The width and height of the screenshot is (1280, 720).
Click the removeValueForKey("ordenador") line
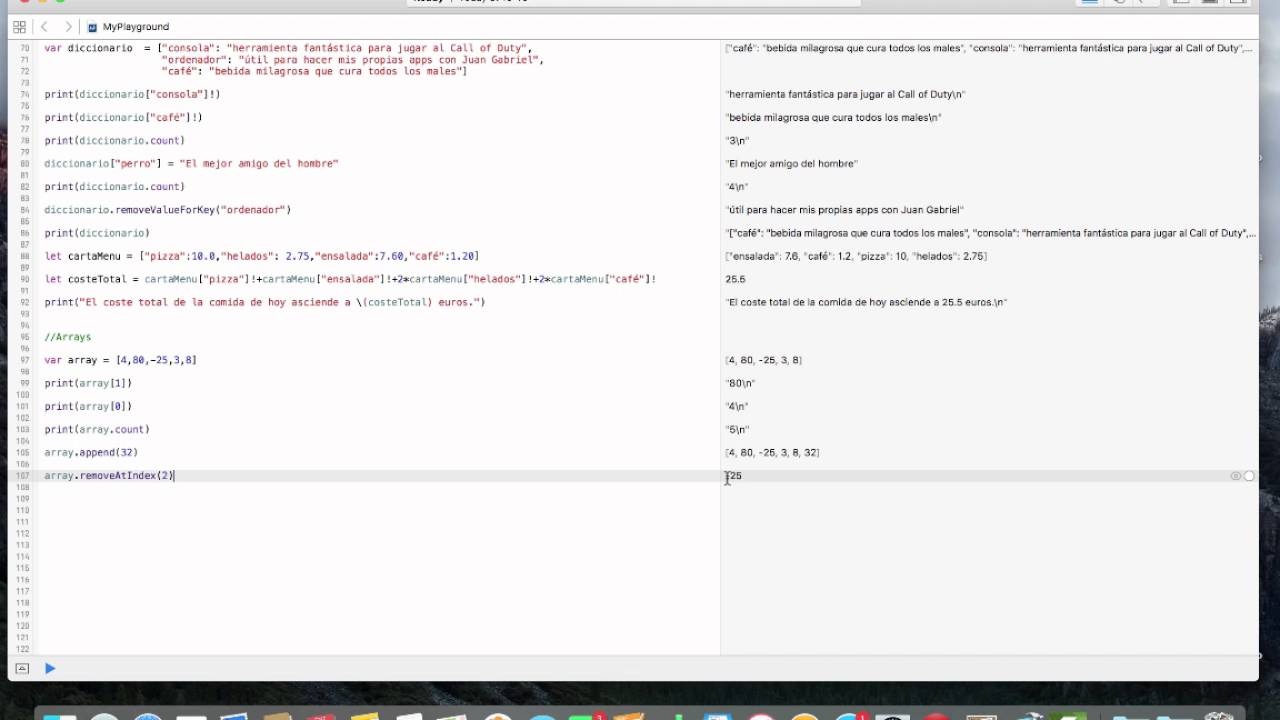(x=167, y=210)
